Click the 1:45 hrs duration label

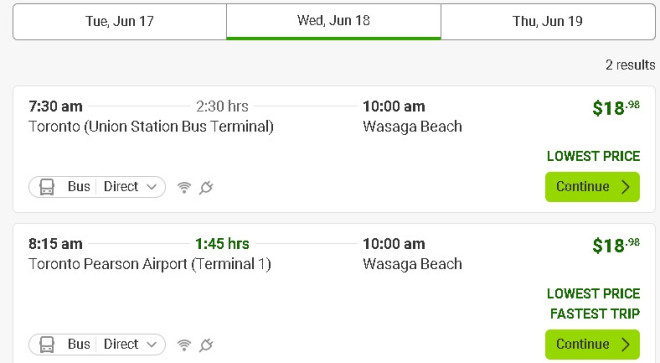point(222,244)
